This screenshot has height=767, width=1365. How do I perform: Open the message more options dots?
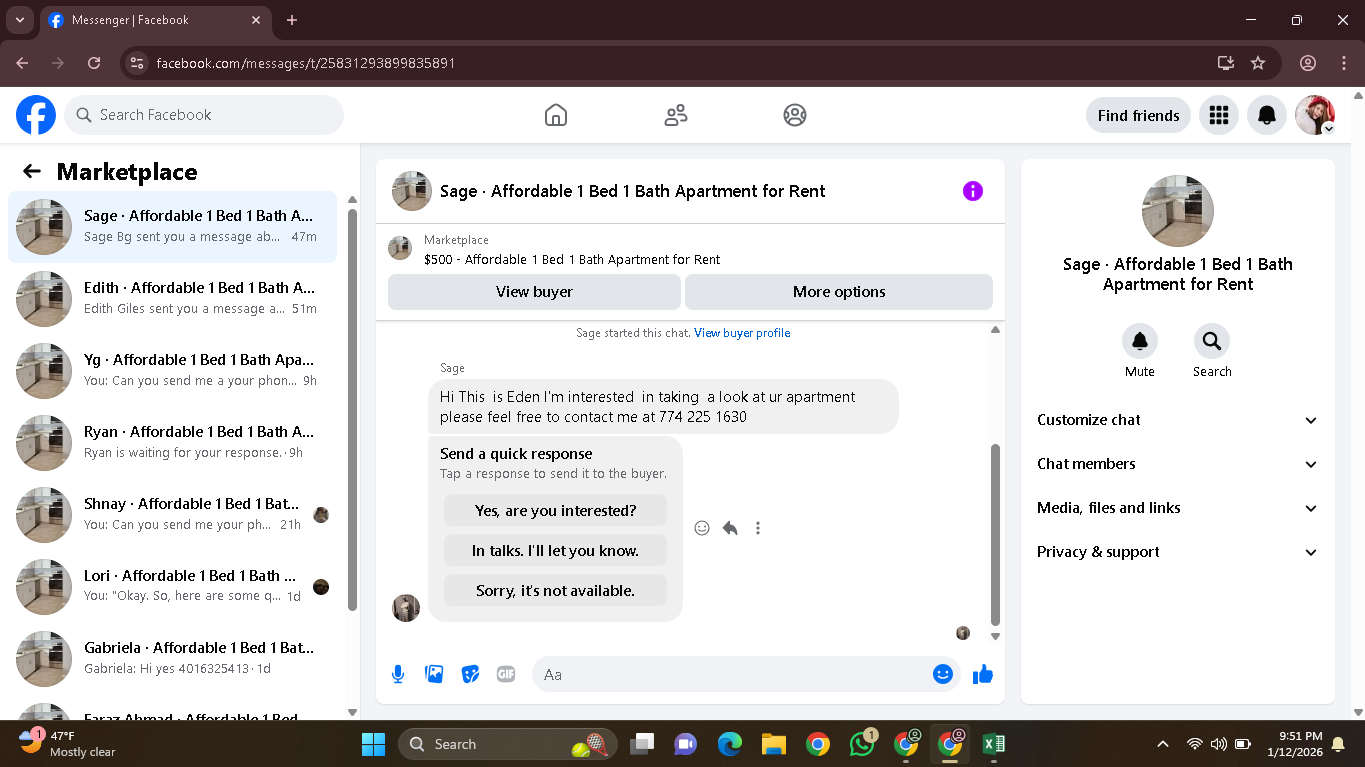point(758,528)
